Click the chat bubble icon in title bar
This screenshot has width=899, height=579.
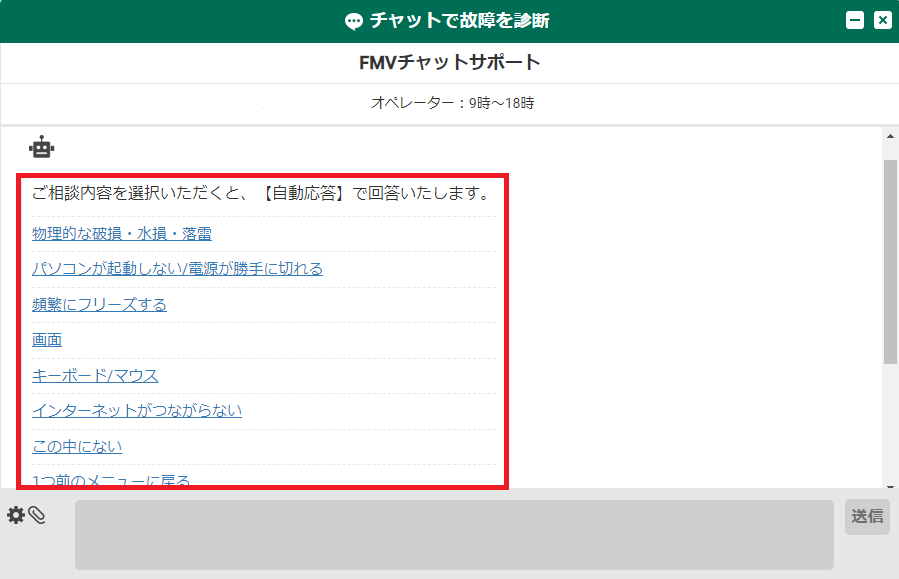coord(353,21)
